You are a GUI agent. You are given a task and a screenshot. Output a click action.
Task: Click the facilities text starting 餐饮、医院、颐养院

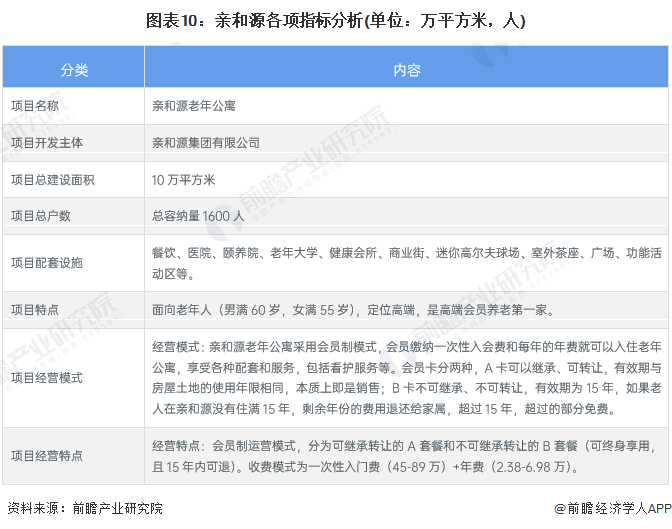(x=407, y=263)
